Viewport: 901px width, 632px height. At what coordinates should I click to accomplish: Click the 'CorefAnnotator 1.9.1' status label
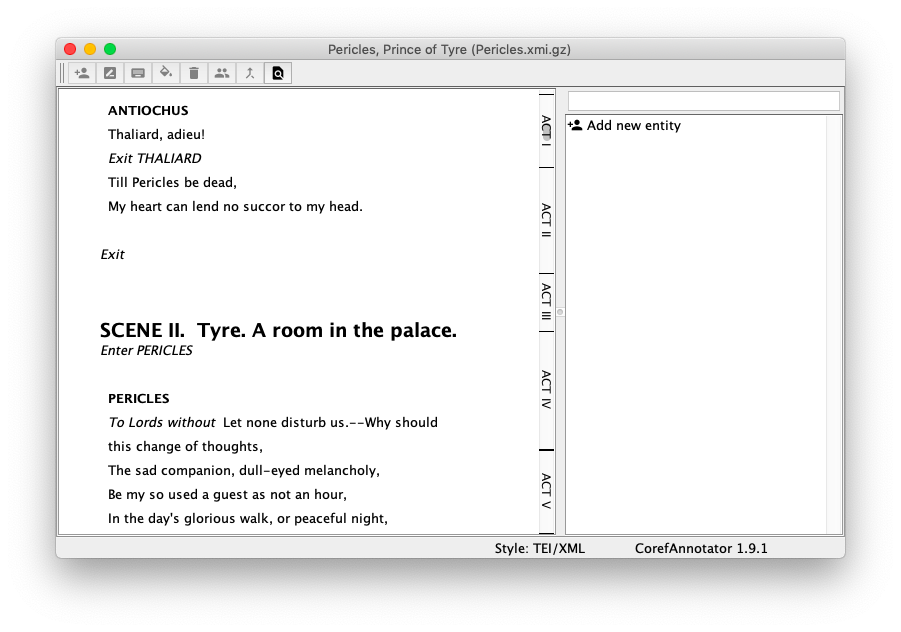pos(701,549)
